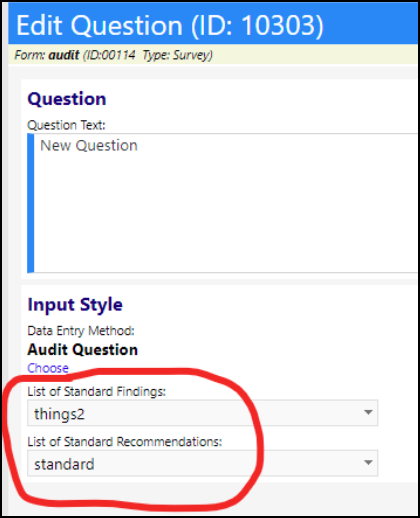Click the Choose link under Audit Question
The image size is (420, 518).
(x=48, y=368)
